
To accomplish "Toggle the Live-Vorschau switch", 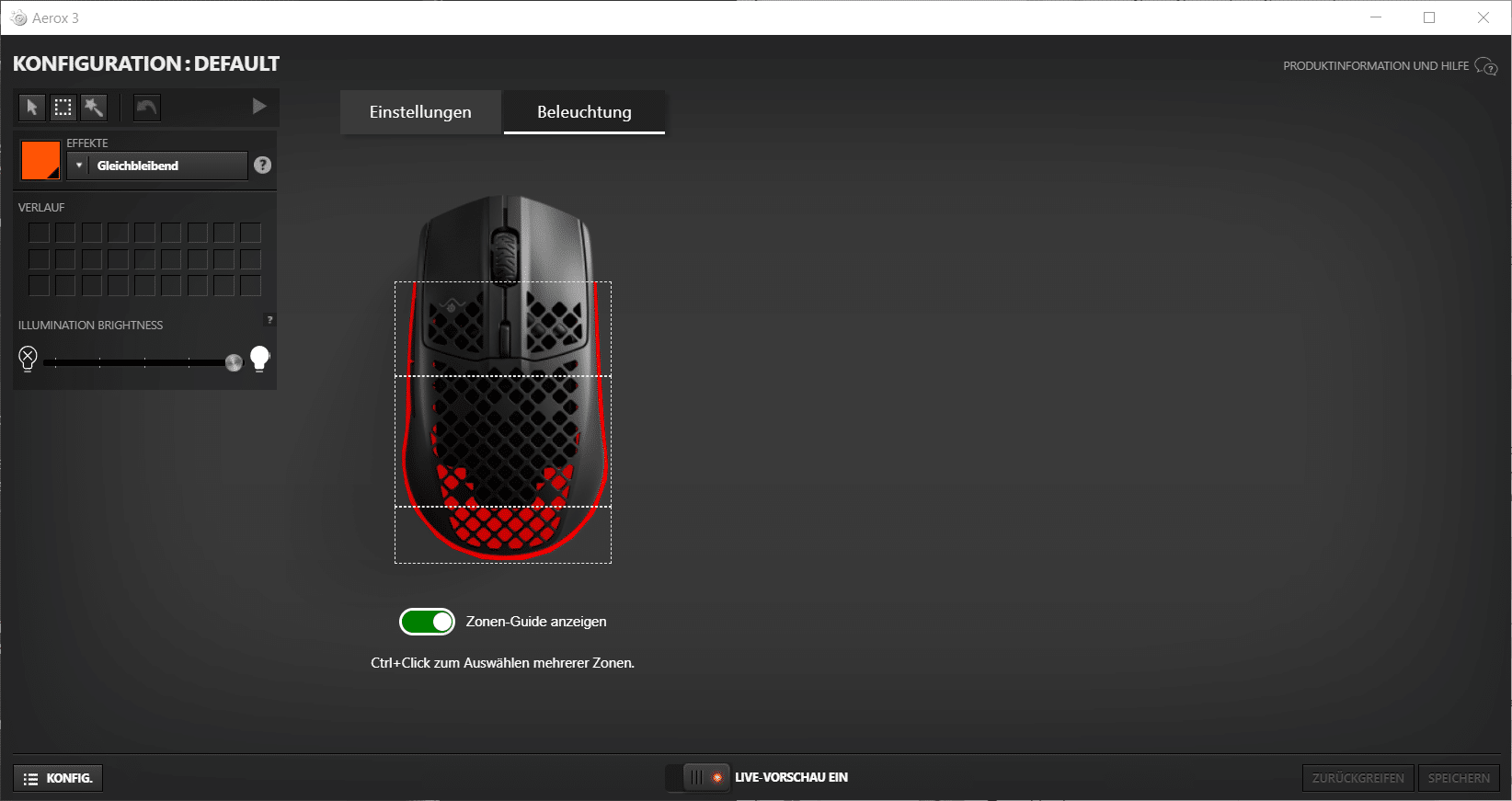I will pos(698,778).
